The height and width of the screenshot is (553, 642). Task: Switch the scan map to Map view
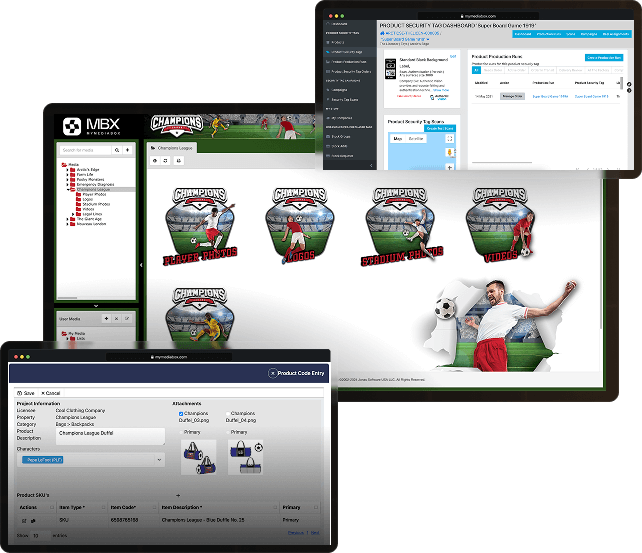[398, 139]
